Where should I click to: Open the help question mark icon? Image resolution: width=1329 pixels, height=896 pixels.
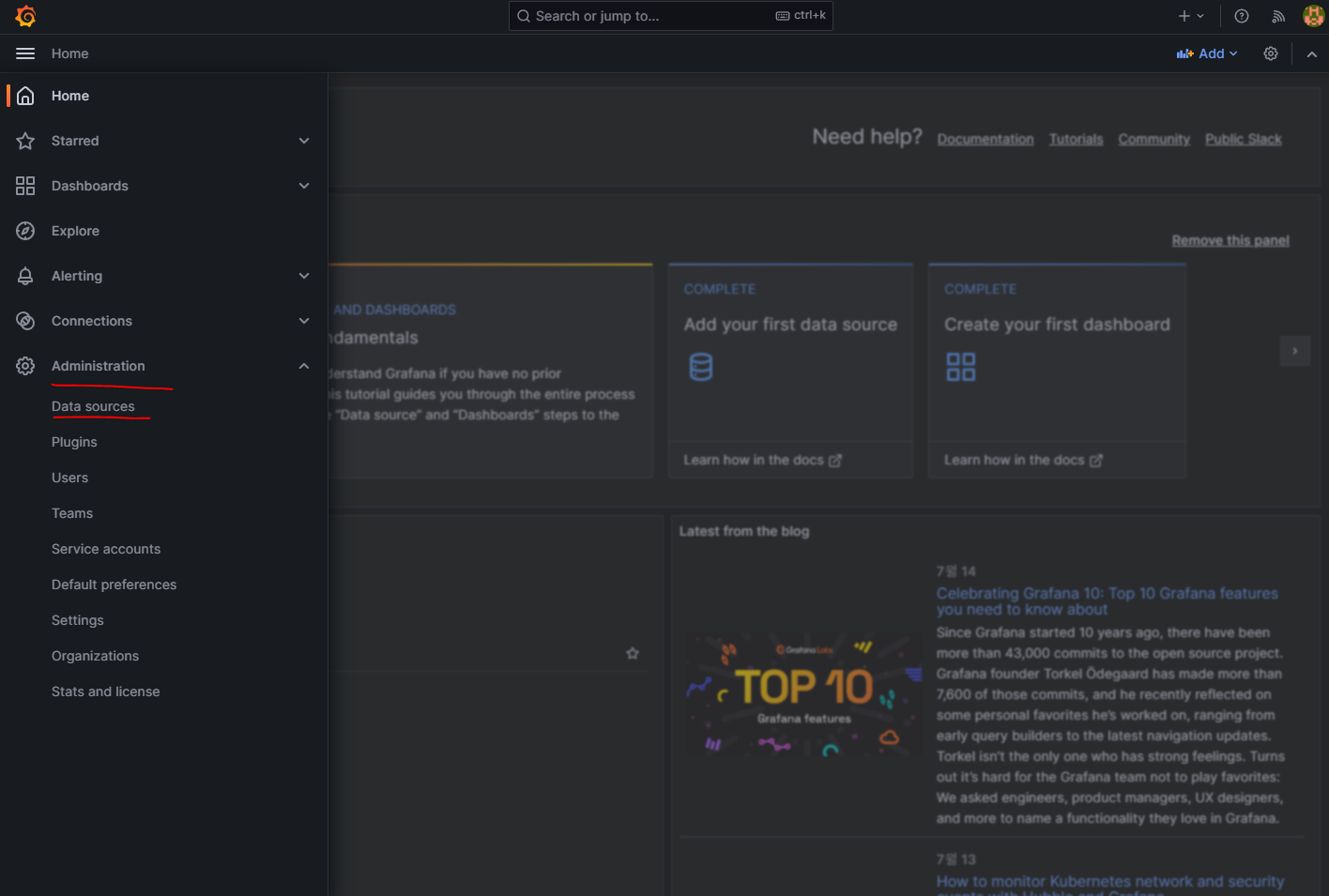[1242, 16]
